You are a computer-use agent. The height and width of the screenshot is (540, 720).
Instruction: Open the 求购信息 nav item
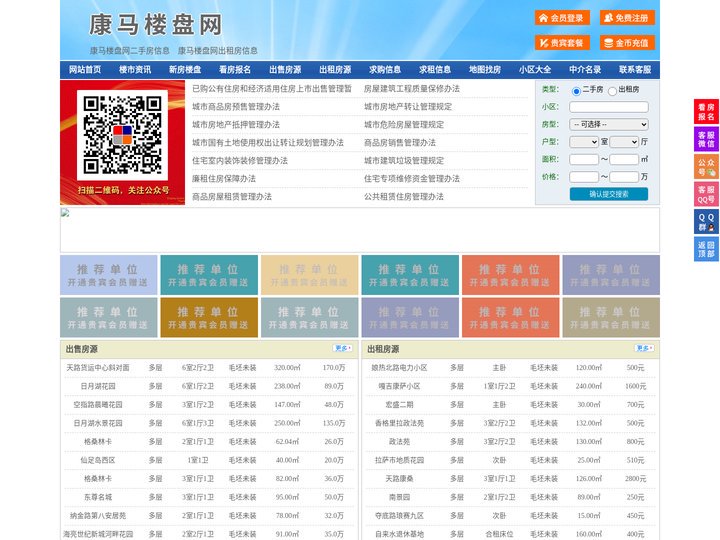[x=385, y=70]
